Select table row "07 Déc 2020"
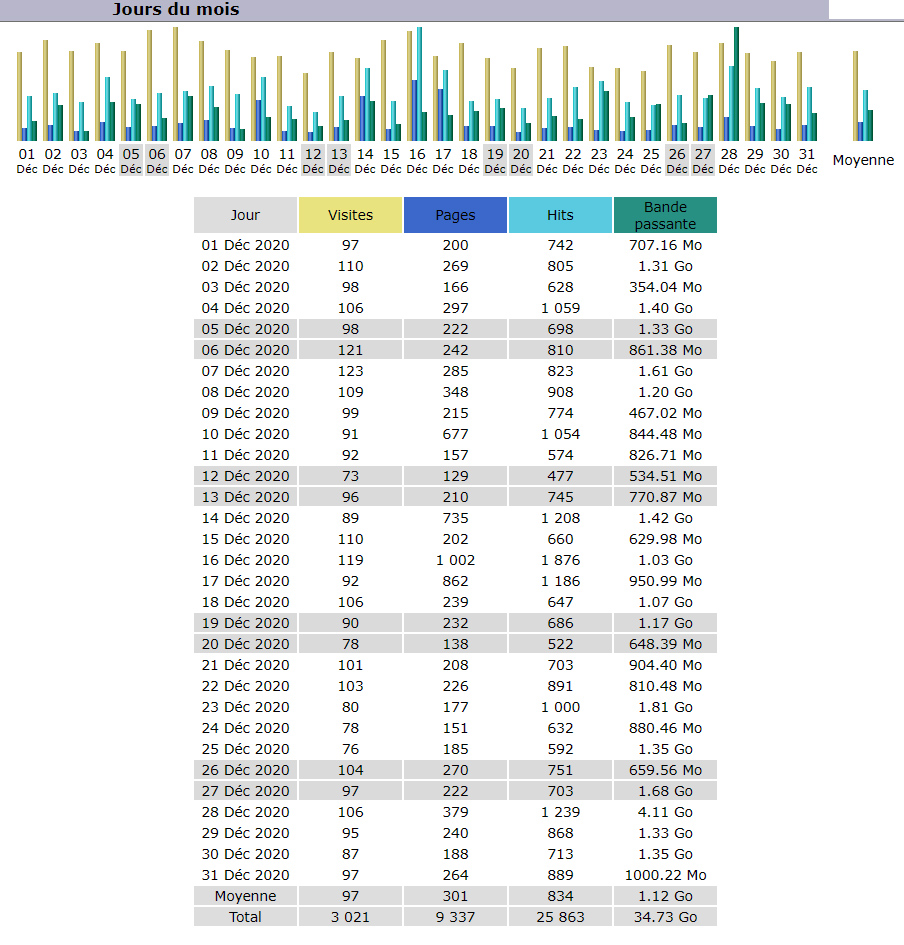904x945 pixels. coord(456,371)
